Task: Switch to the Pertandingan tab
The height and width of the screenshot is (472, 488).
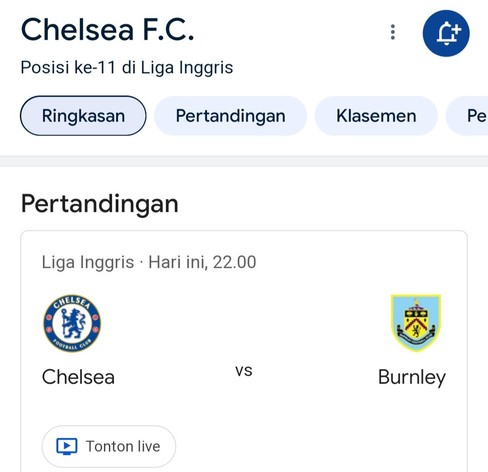Action: point(230,116)
